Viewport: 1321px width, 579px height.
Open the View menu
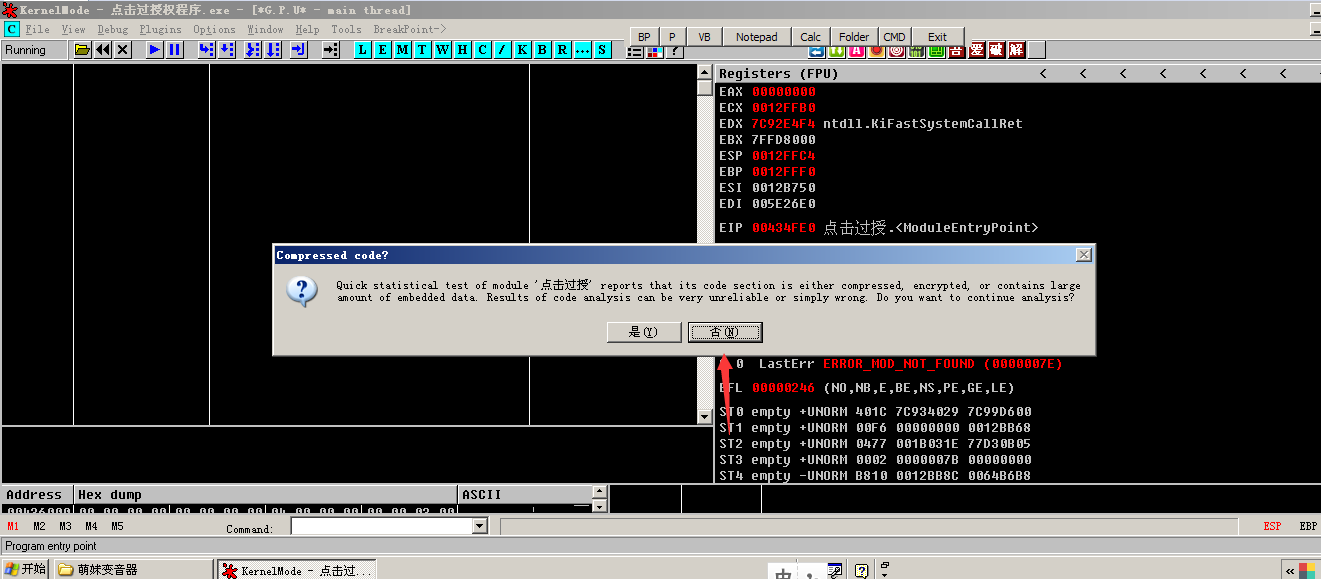click(x=73, y=29)
